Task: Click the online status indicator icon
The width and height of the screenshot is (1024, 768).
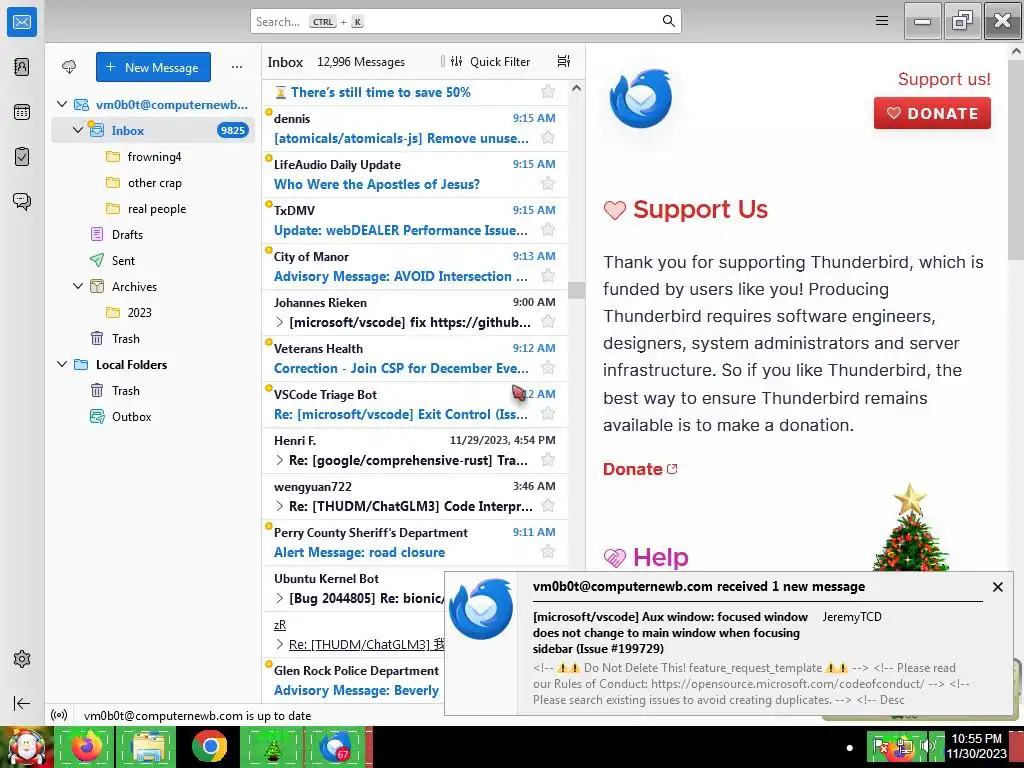Action: point(59,716)
